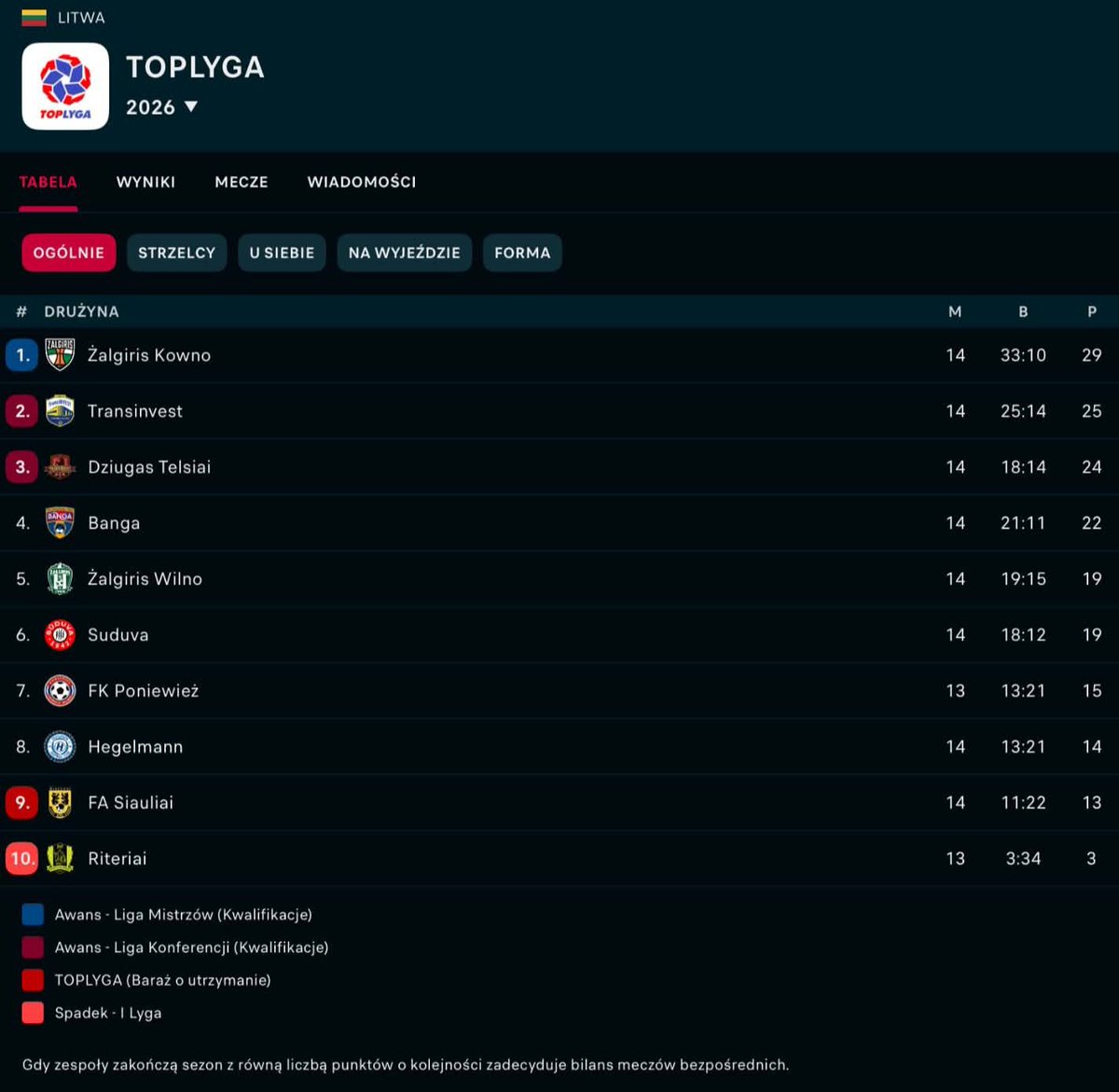1119x1092 pixels.
Task: Click 'Spadek - I Lyga' legend text
Action: coord(108,1013)
